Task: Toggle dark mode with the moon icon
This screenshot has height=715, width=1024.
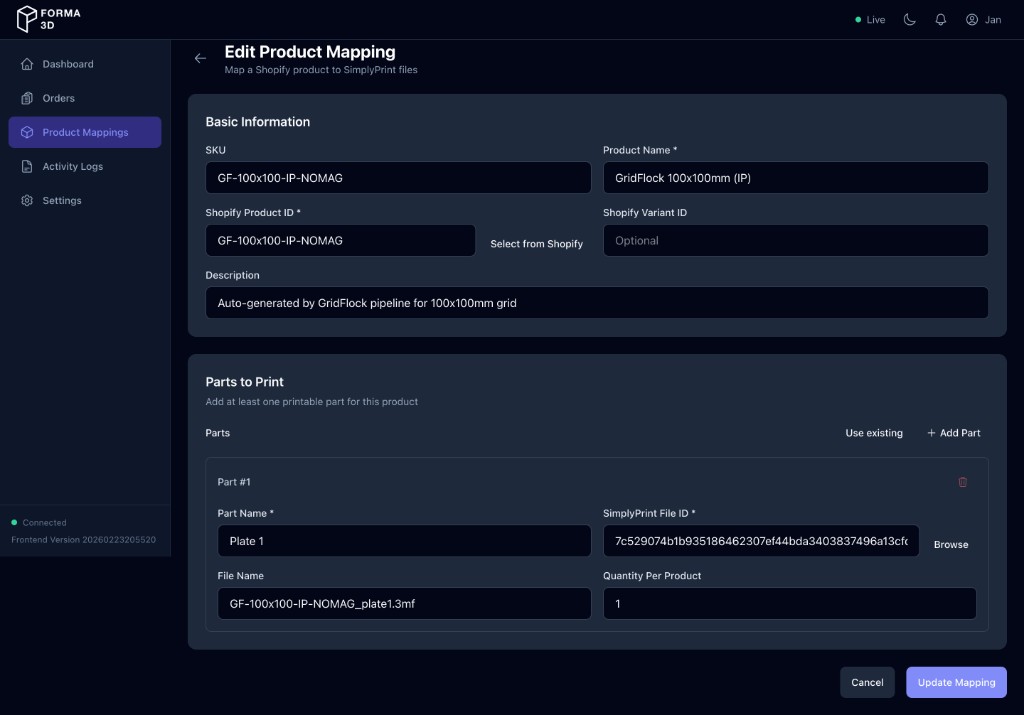Action: point(908,18)
